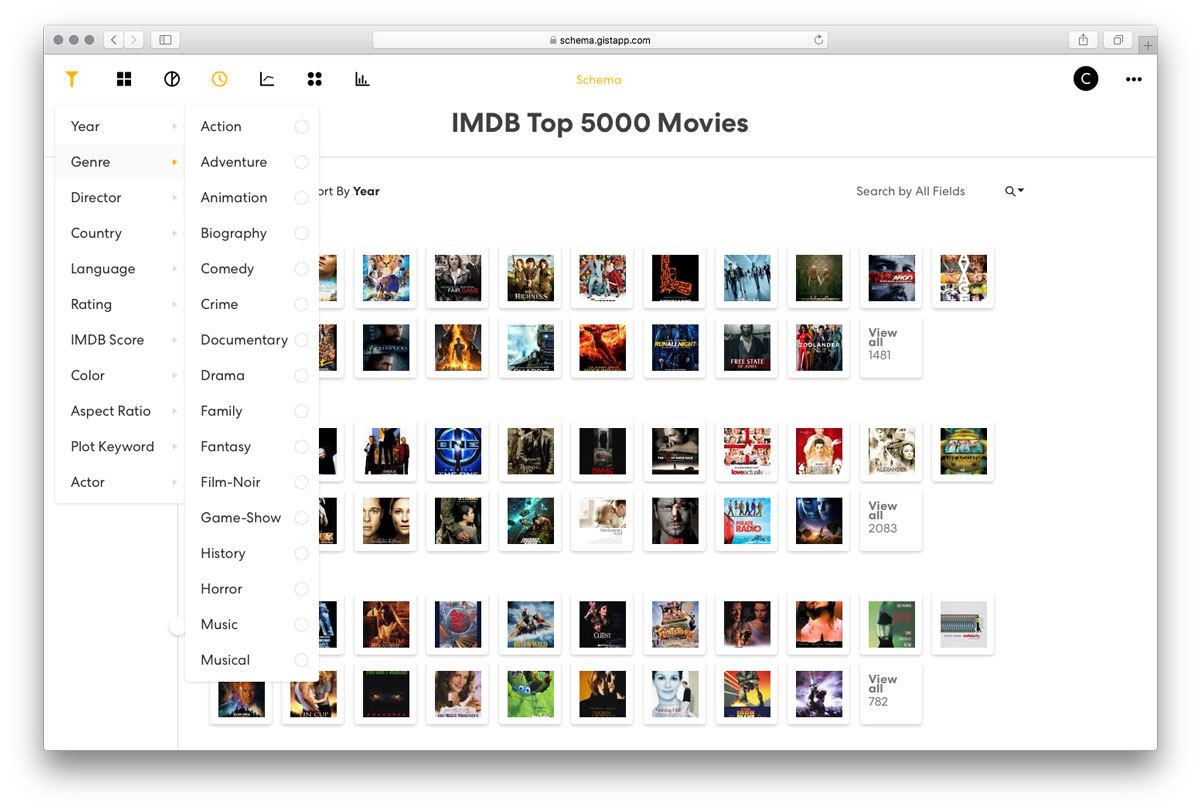Select the Crime genre radio button
Screen dimensions: 1200x812
click(x=301, y=304)
